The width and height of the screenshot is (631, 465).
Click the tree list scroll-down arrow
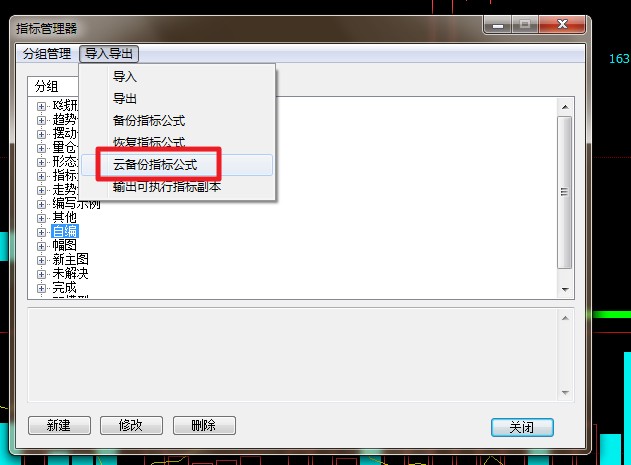(x=565, y=289)
